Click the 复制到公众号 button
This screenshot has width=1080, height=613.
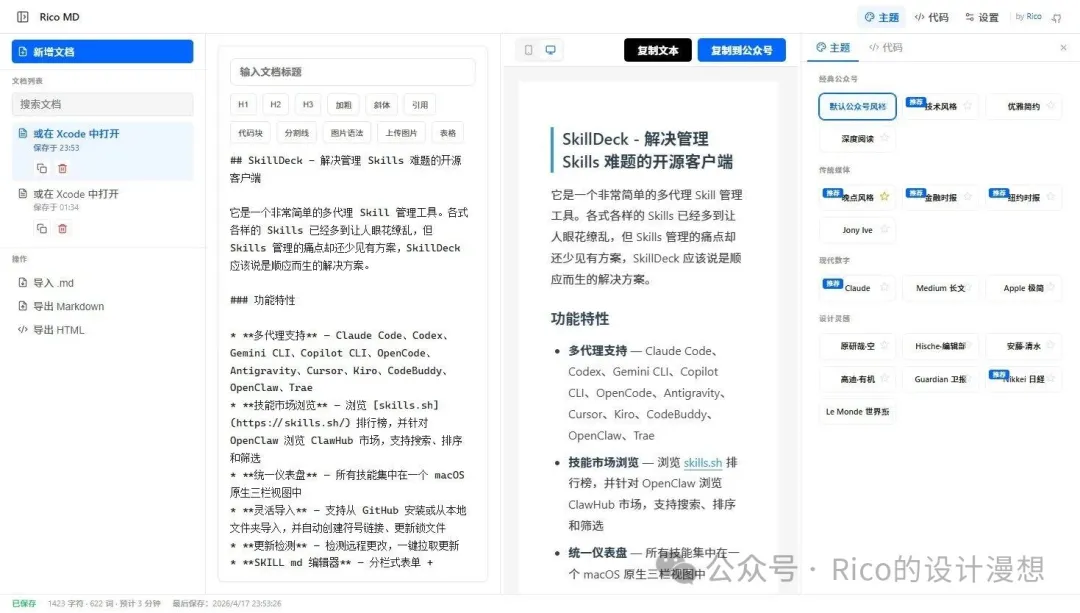click(x=741, y=50)
